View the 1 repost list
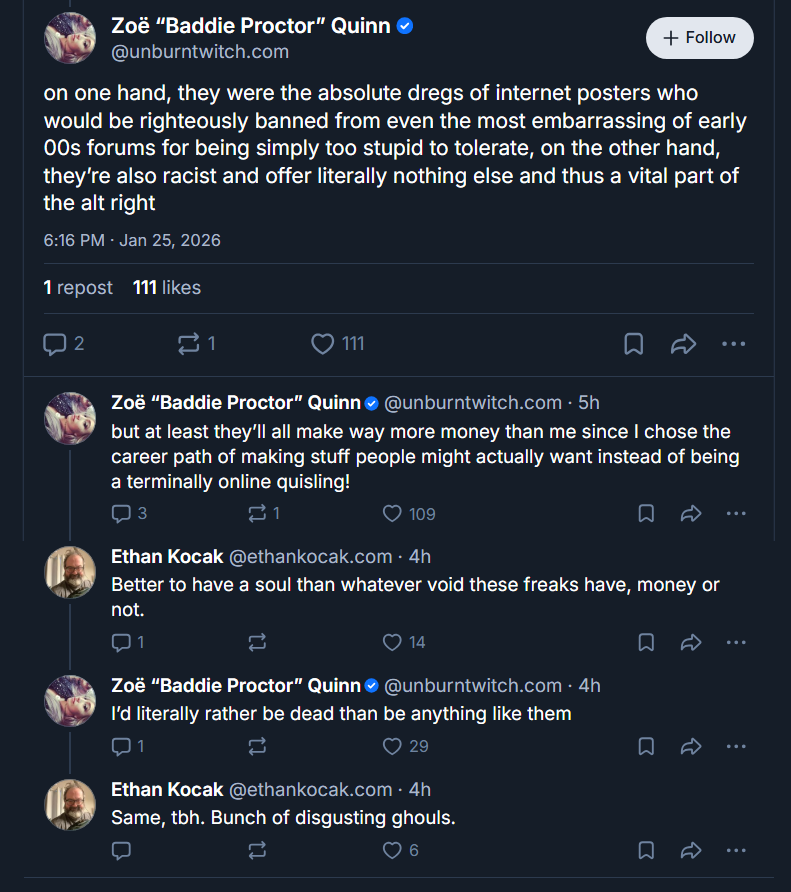 point(78,287)
